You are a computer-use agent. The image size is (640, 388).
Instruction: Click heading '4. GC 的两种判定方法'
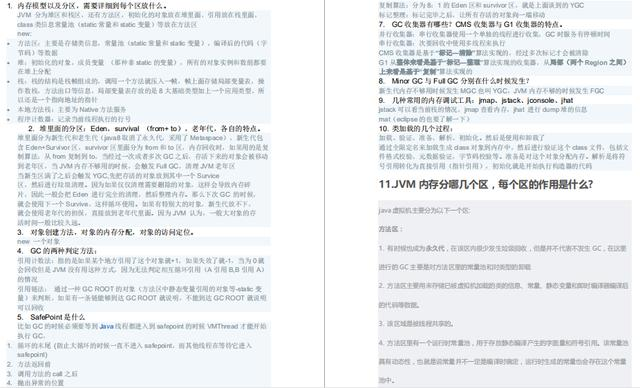coord(57,251)
